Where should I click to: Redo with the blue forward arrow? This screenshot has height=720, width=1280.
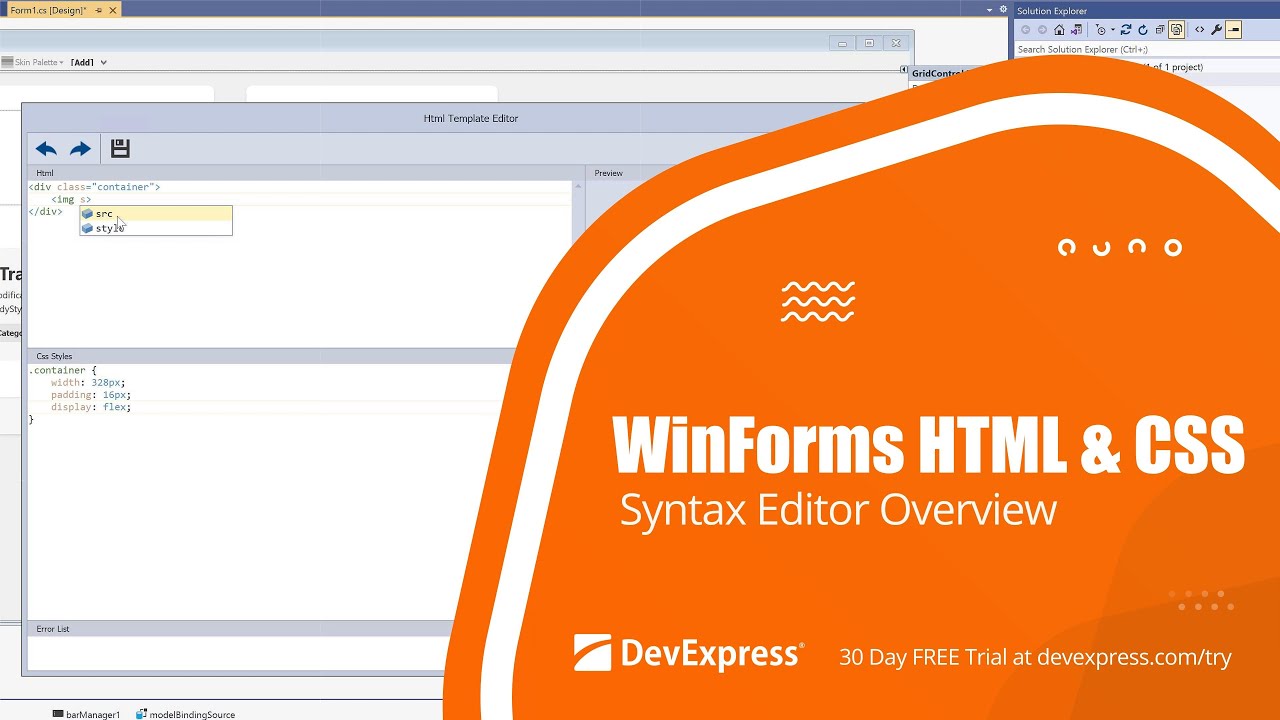click(x=80, y=149)
